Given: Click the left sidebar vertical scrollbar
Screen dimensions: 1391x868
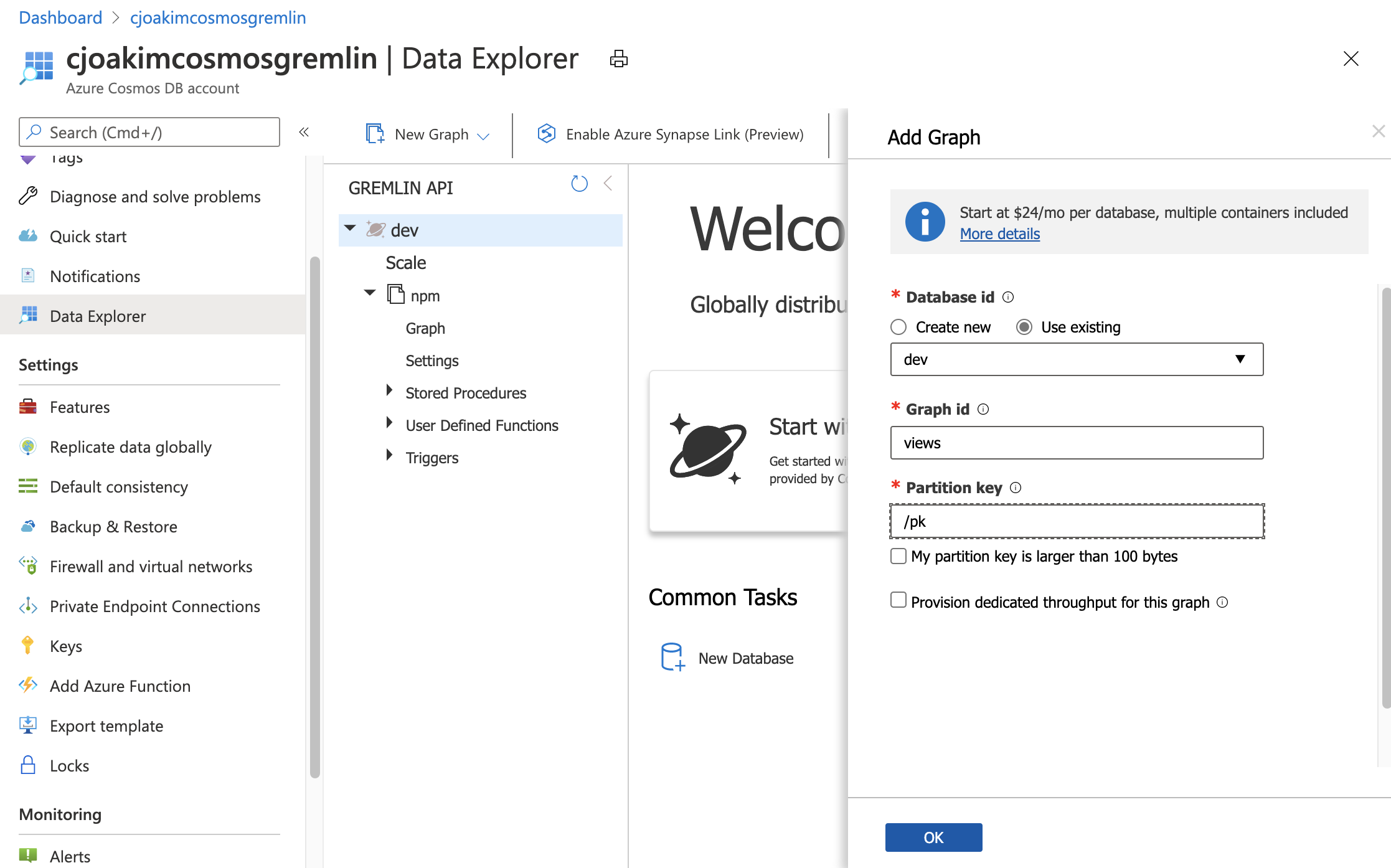Looking at the screenshot, I should (315, 517).
